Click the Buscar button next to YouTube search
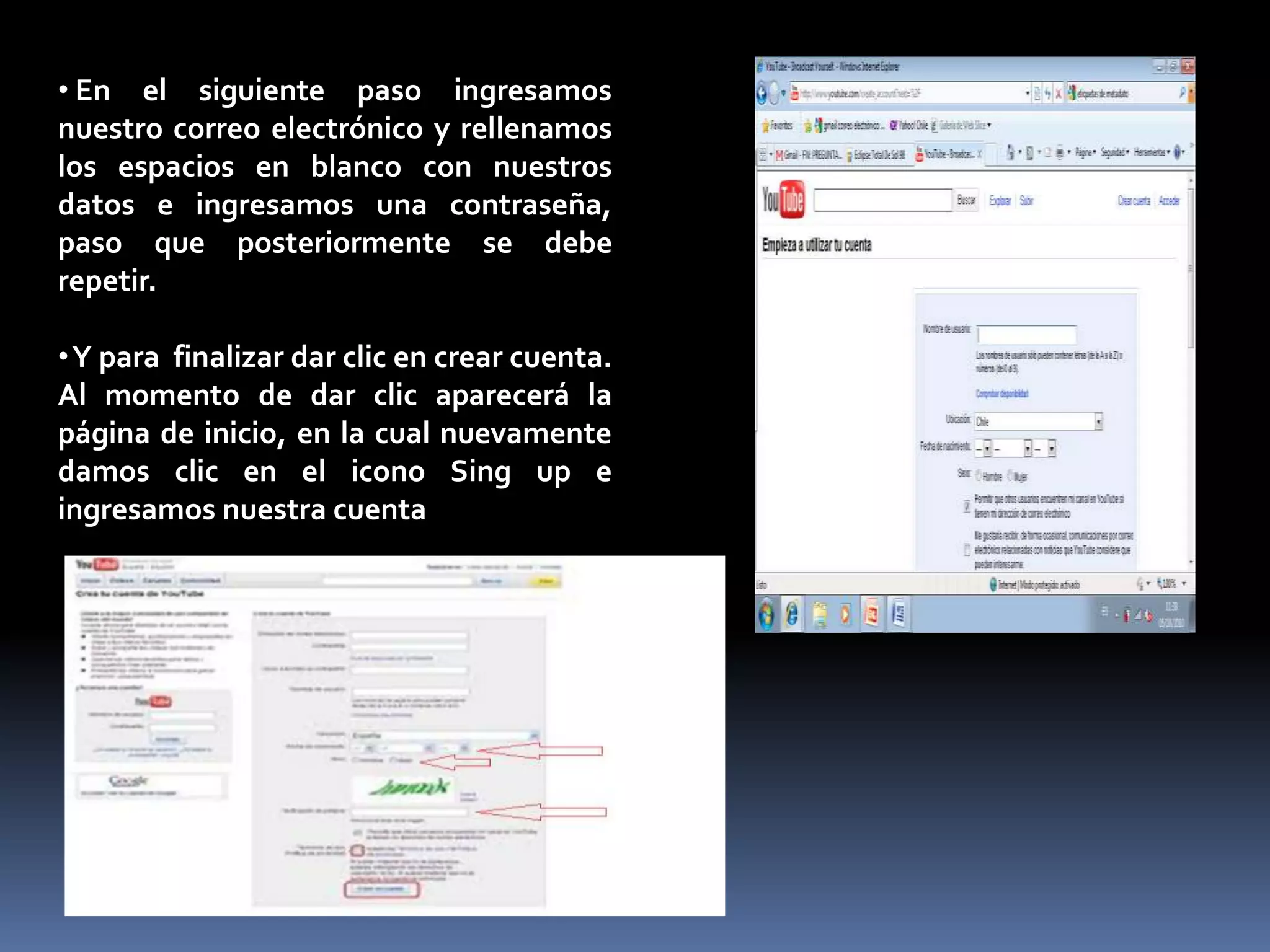This screenshot has width=1270, height=952. coord(966,200)
